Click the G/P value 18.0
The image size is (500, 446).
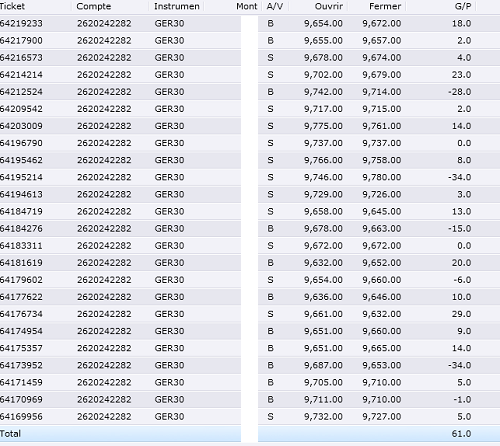pos(461,24)
